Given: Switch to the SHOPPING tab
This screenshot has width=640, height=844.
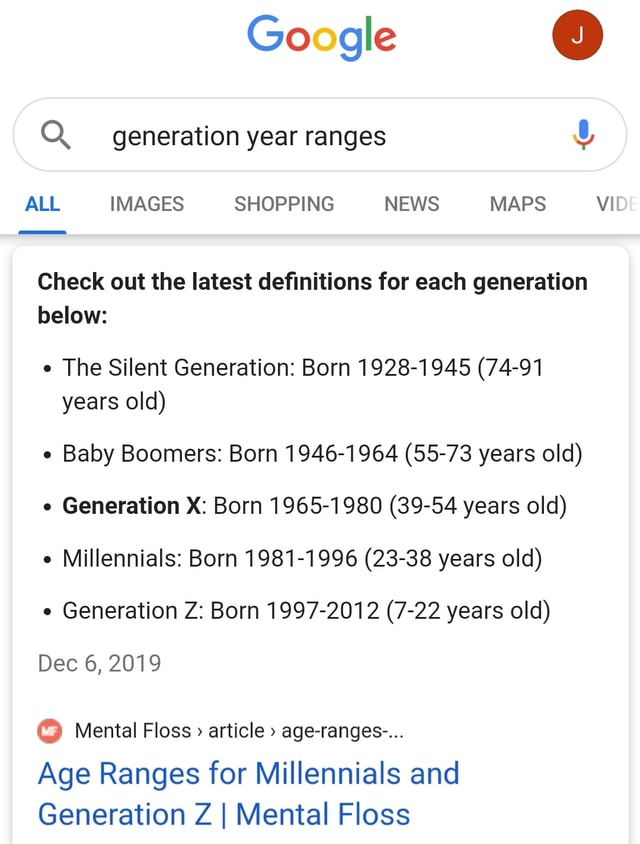Looking at the screenshot, I should pyautogui.click(x=284, y=205).
